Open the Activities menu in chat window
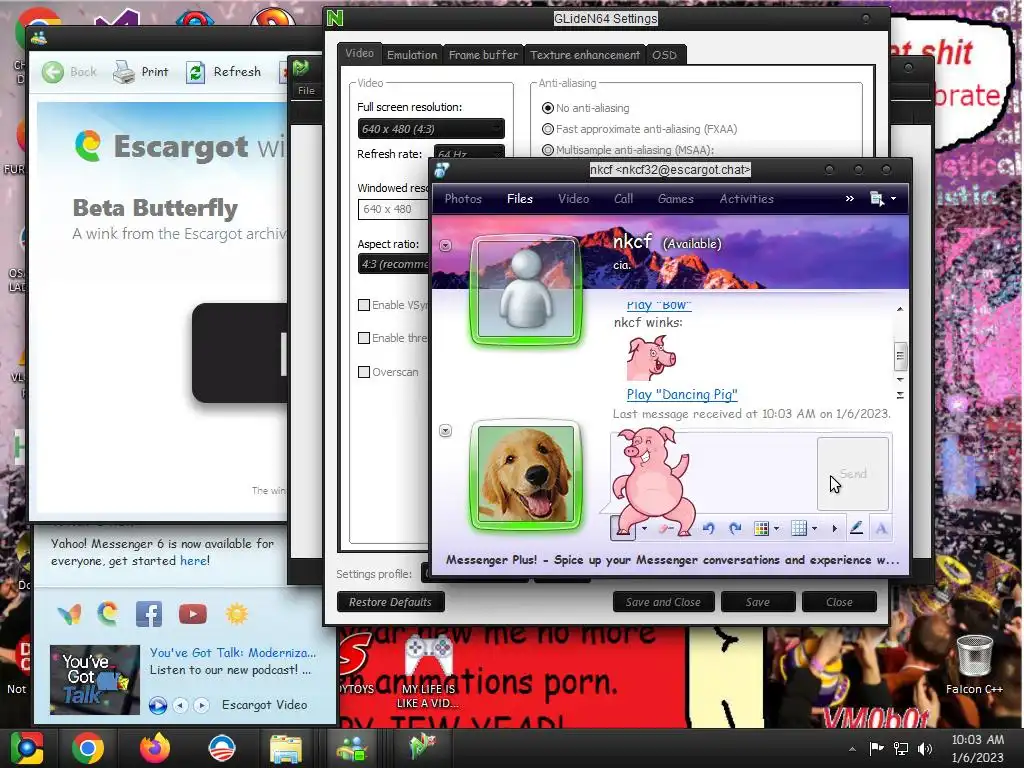 [x=746, y=199]
